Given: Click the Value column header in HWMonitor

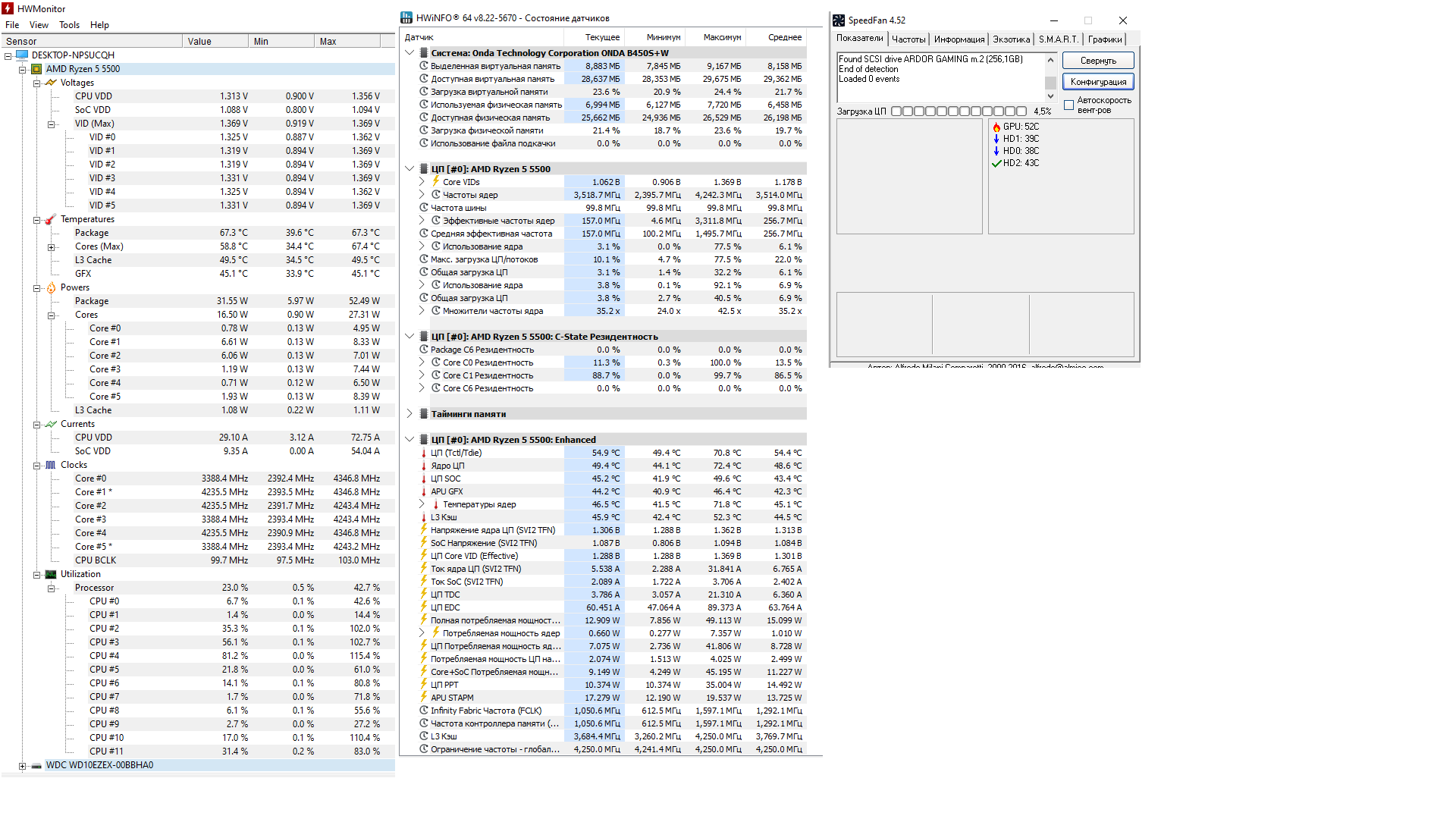Looking at the screenshot, I should [x=215, y=42].
